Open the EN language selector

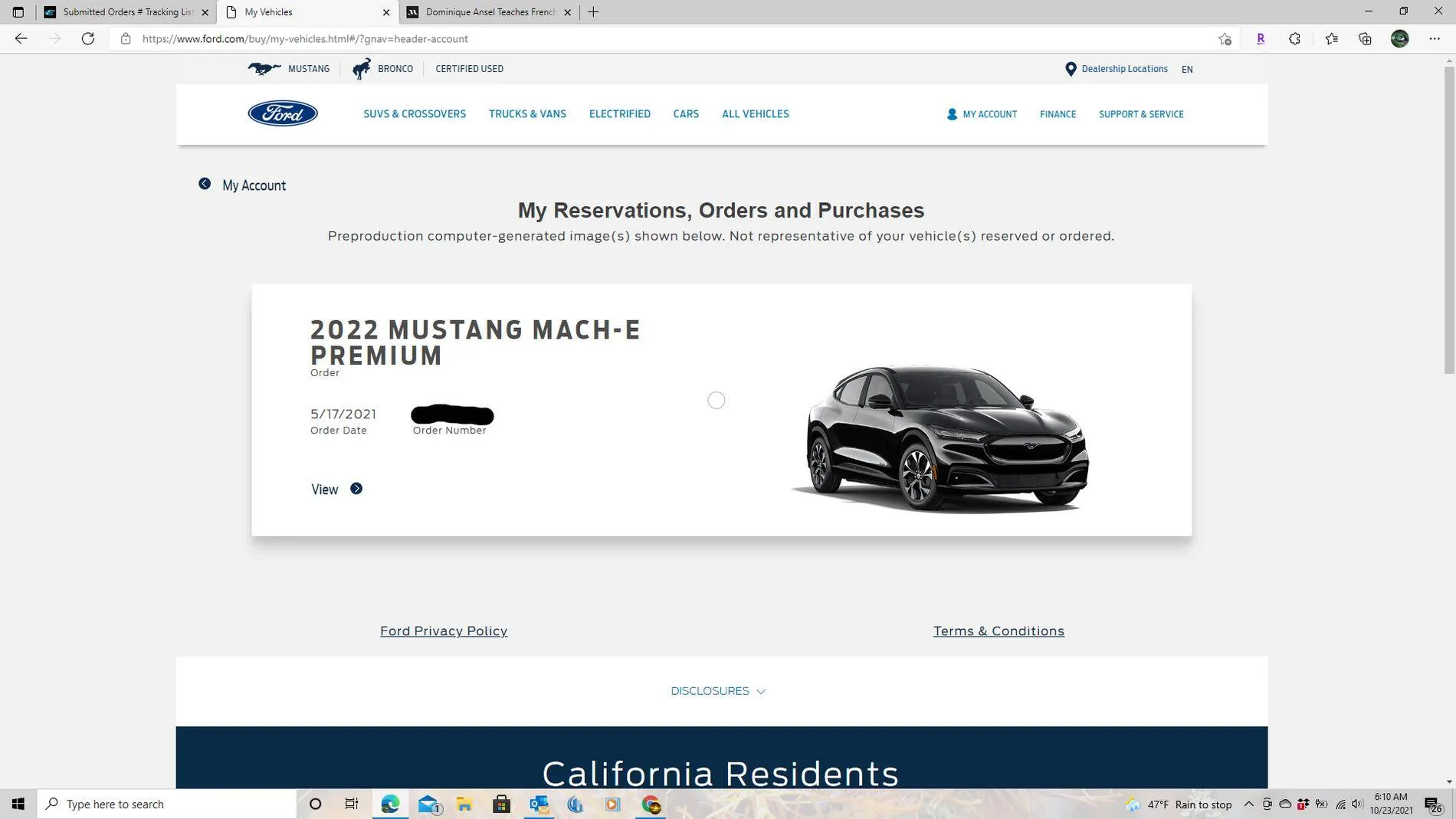click(x=1187, y=69)
